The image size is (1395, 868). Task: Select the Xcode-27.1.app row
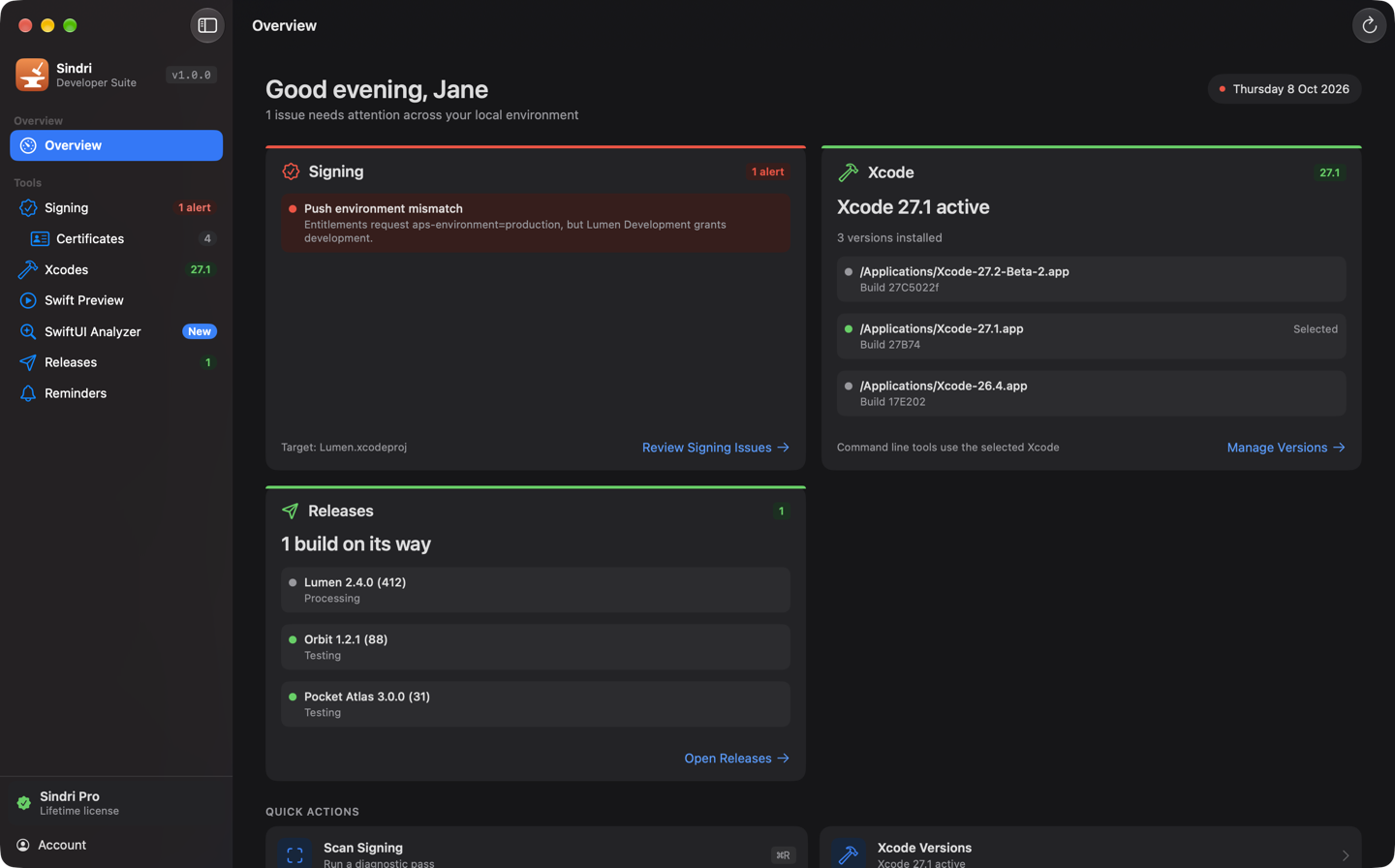click(x=1092, y=336)
